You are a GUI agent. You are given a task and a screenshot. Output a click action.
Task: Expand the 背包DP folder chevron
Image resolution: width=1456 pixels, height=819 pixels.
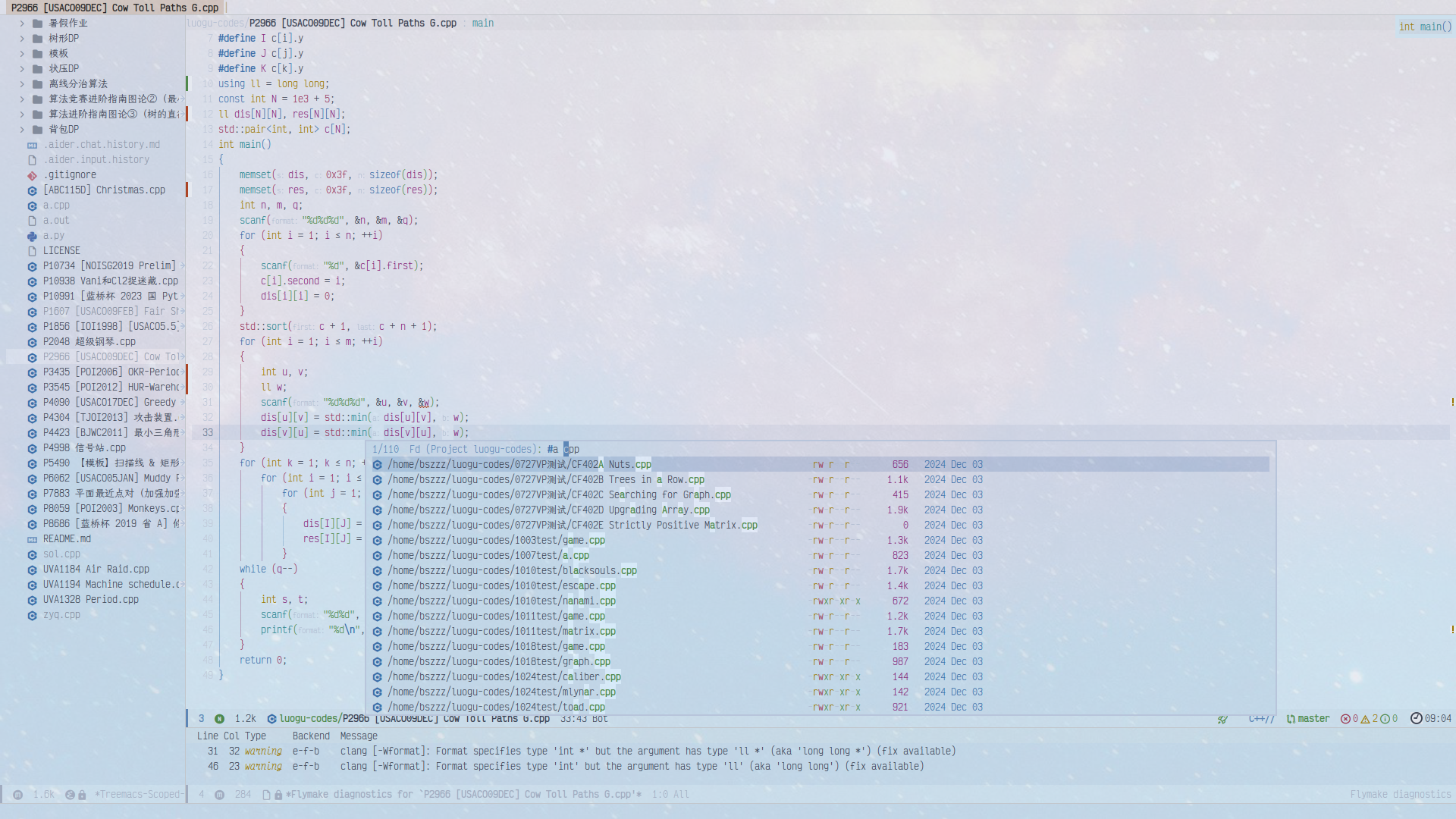coord(22,130)
